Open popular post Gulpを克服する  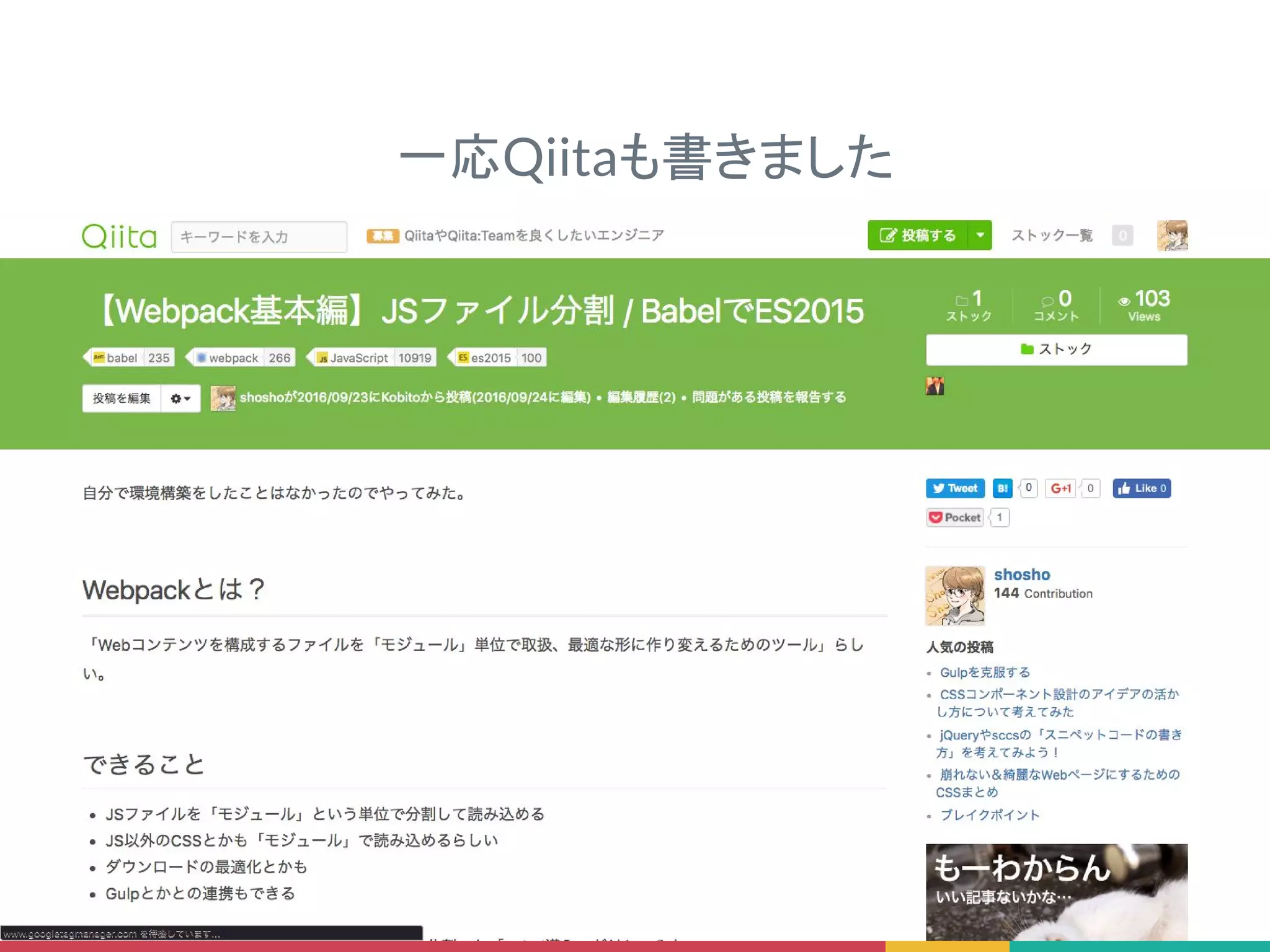(985, 672)
